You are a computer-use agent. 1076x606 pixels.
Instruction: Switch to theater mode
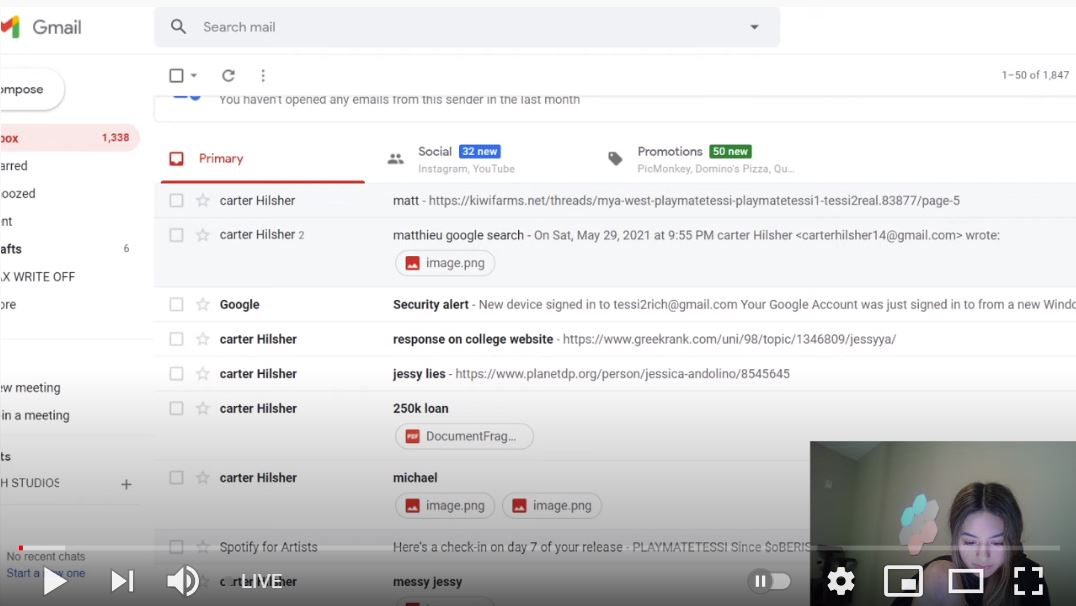coord(966,581)
